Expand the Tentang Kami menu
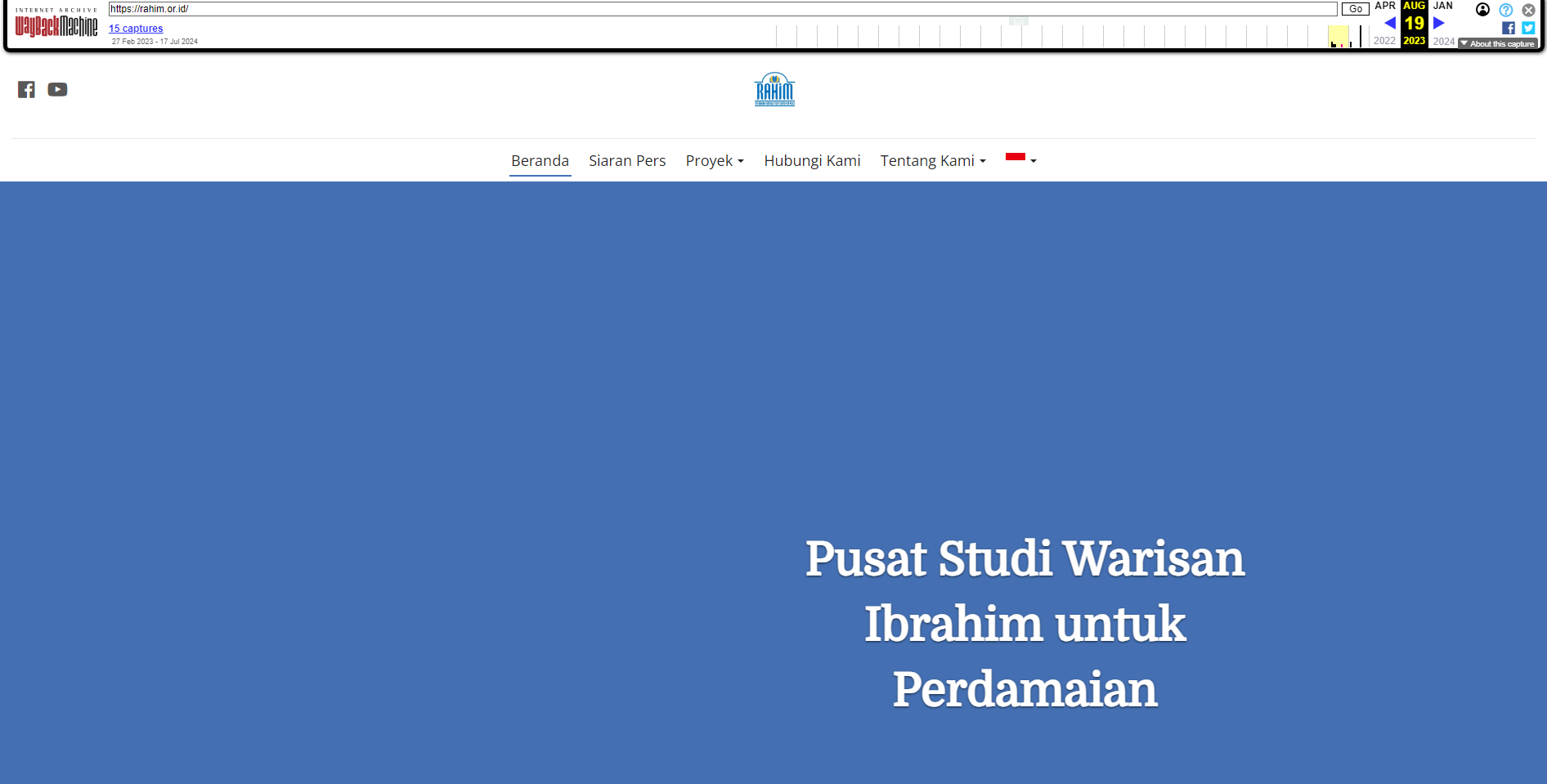Image resolution: width=1547 pixels, height=784 pixels. click(933, 161)
